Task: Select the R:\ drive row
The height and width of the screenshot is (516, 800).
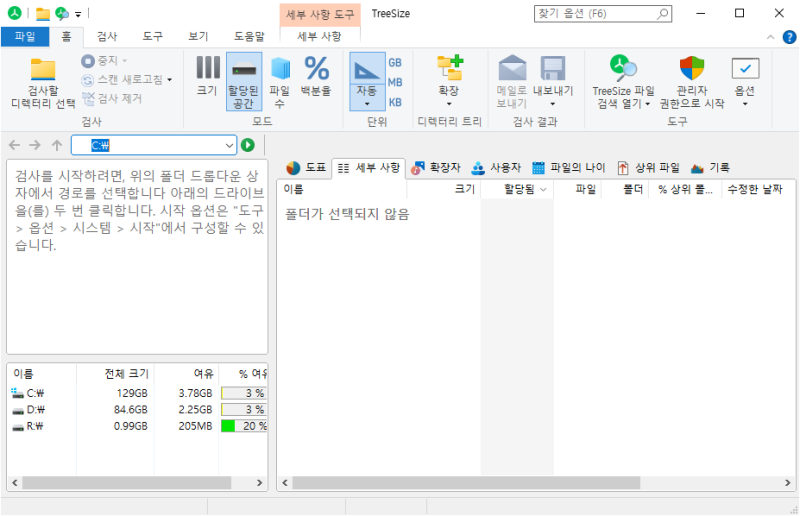Action: point(138,426)
